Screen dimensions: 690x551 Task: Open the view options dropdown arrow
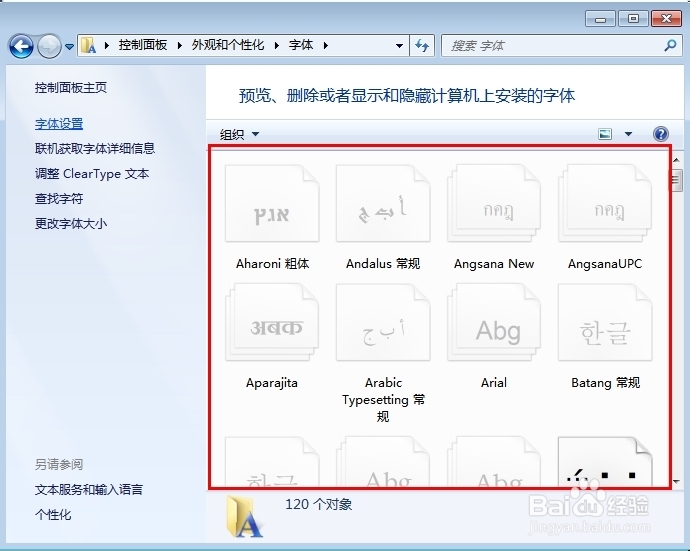(628, 134)
